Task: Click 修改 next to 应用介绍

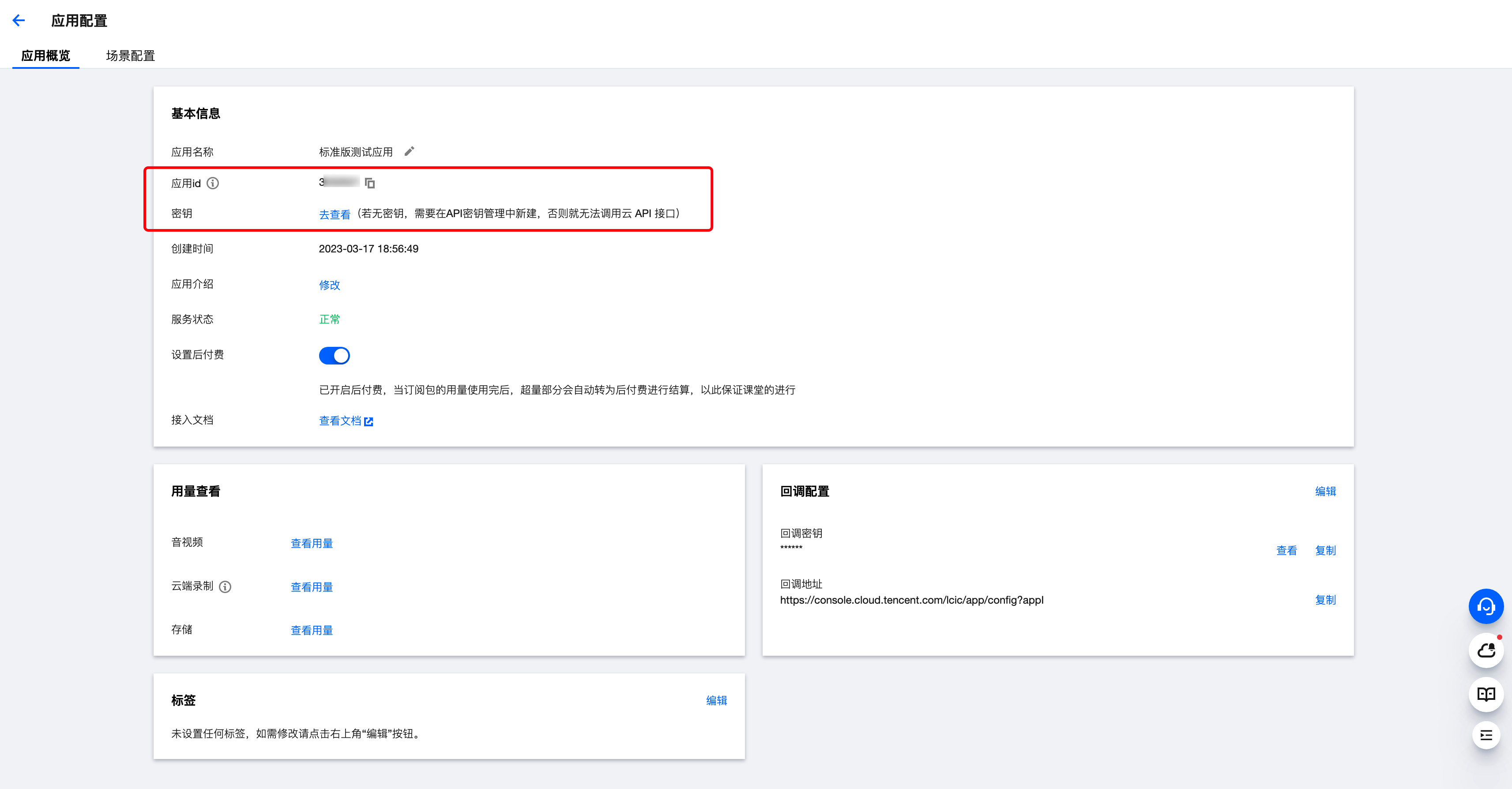Action: pyautogui.click(x=329, y=285)
